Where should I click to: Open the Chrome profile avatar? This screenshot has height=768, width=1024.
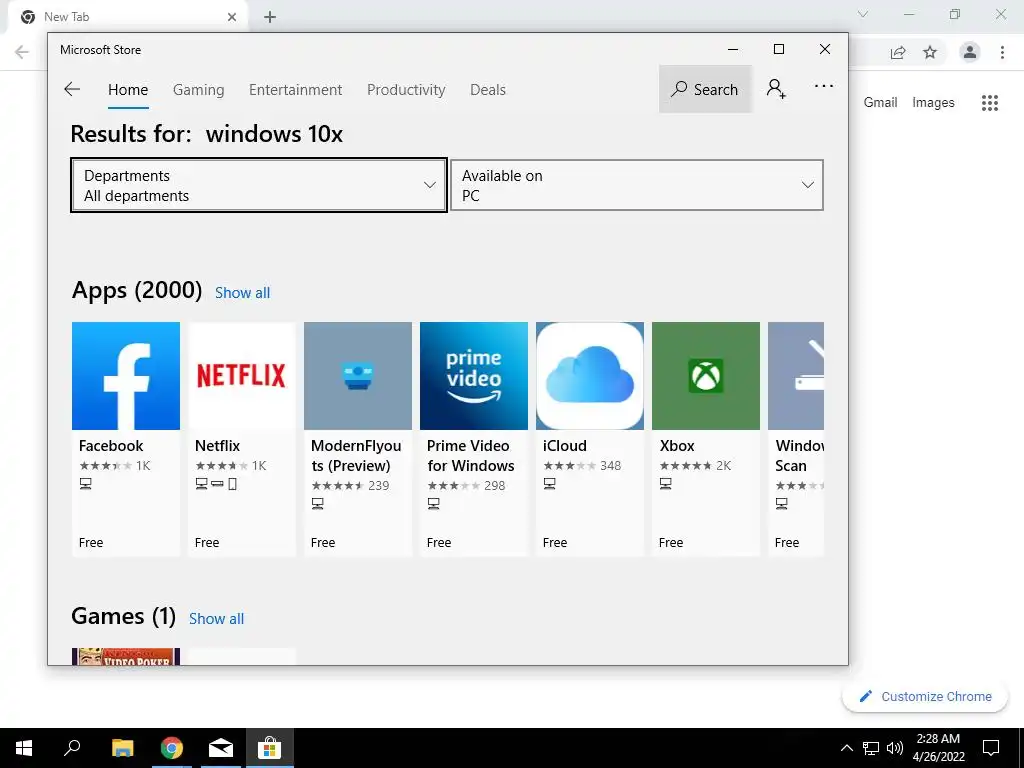[x=970, y=52]
